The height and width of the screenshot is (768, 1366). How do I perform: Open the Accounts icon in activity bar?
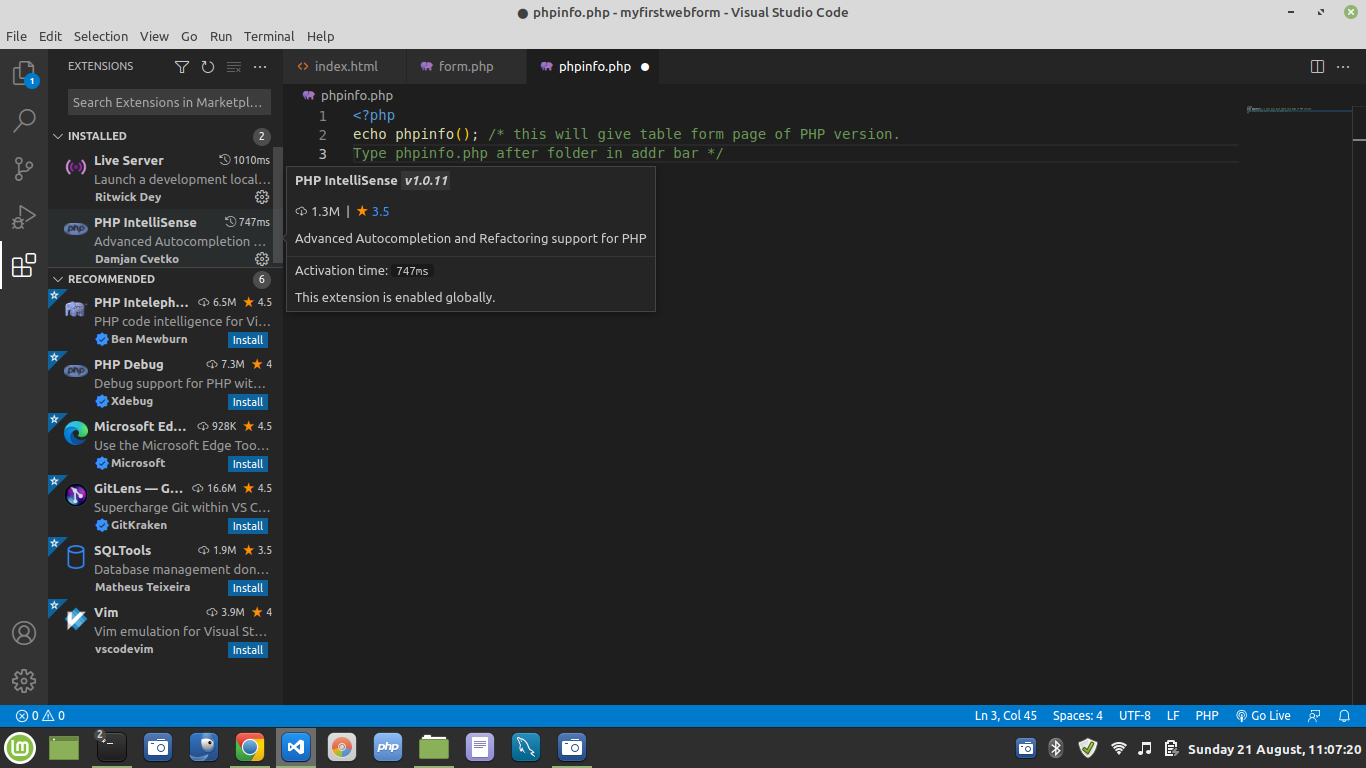coord(24,633)
